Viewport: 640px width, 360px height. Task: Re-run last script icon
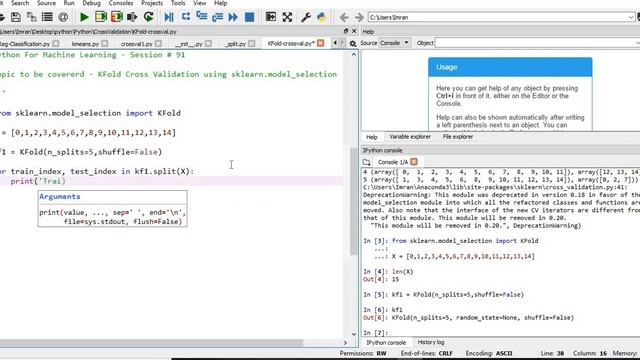[149, 17]
